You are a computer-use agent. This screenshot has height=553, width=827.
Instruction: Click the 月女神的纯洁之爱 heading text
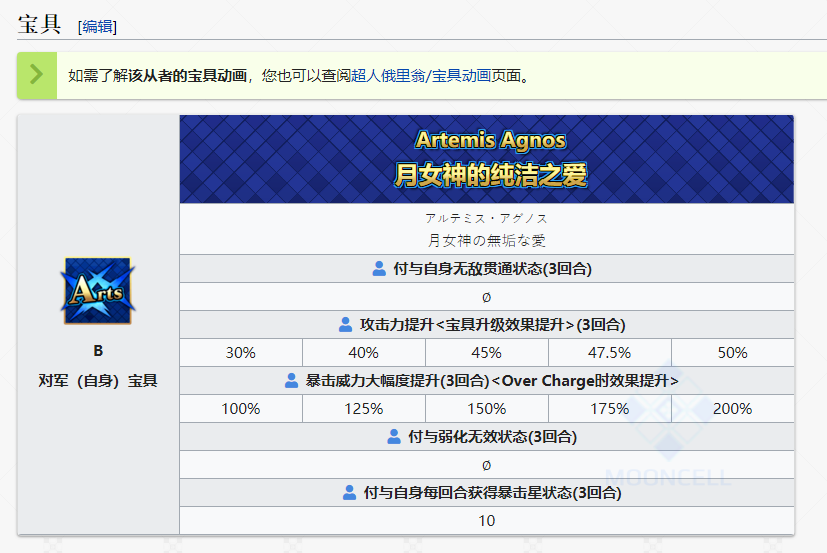490,175
